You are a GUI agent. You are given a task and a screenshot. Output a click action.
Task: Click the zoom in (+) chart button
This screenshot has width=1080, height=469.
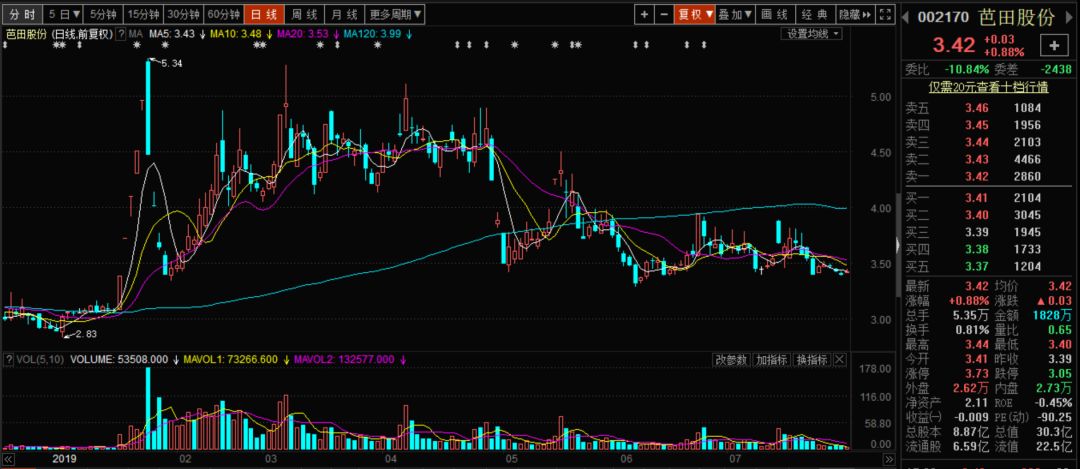coord(644,14)
